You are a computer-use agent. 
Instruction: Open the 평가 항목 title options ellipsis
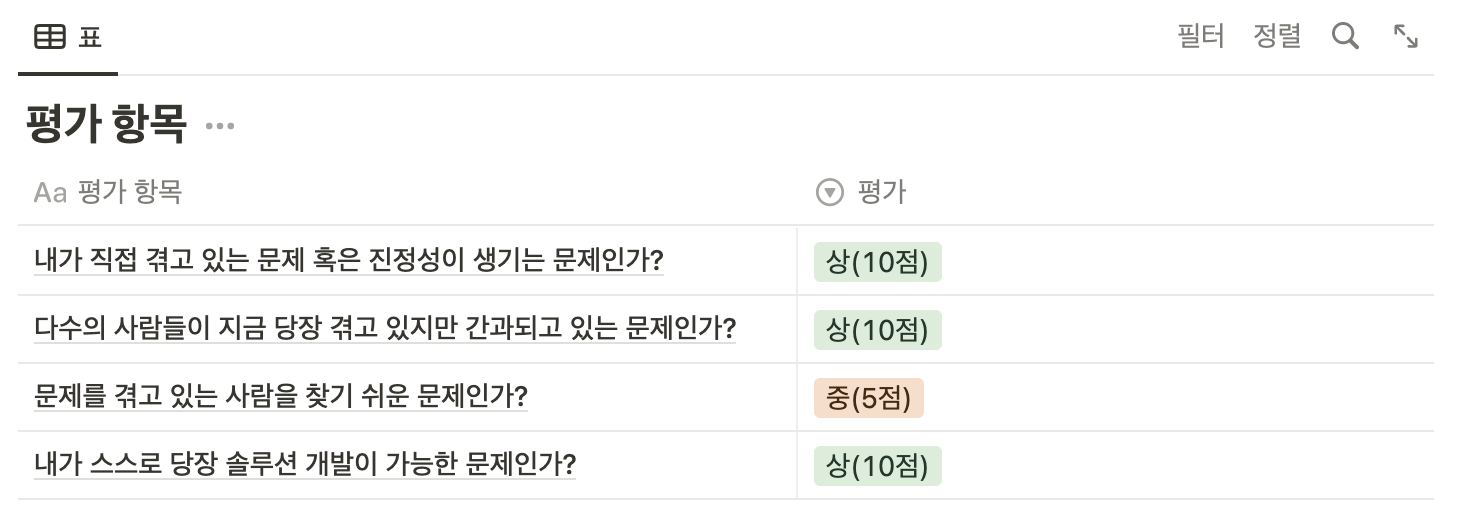point(219,126)
